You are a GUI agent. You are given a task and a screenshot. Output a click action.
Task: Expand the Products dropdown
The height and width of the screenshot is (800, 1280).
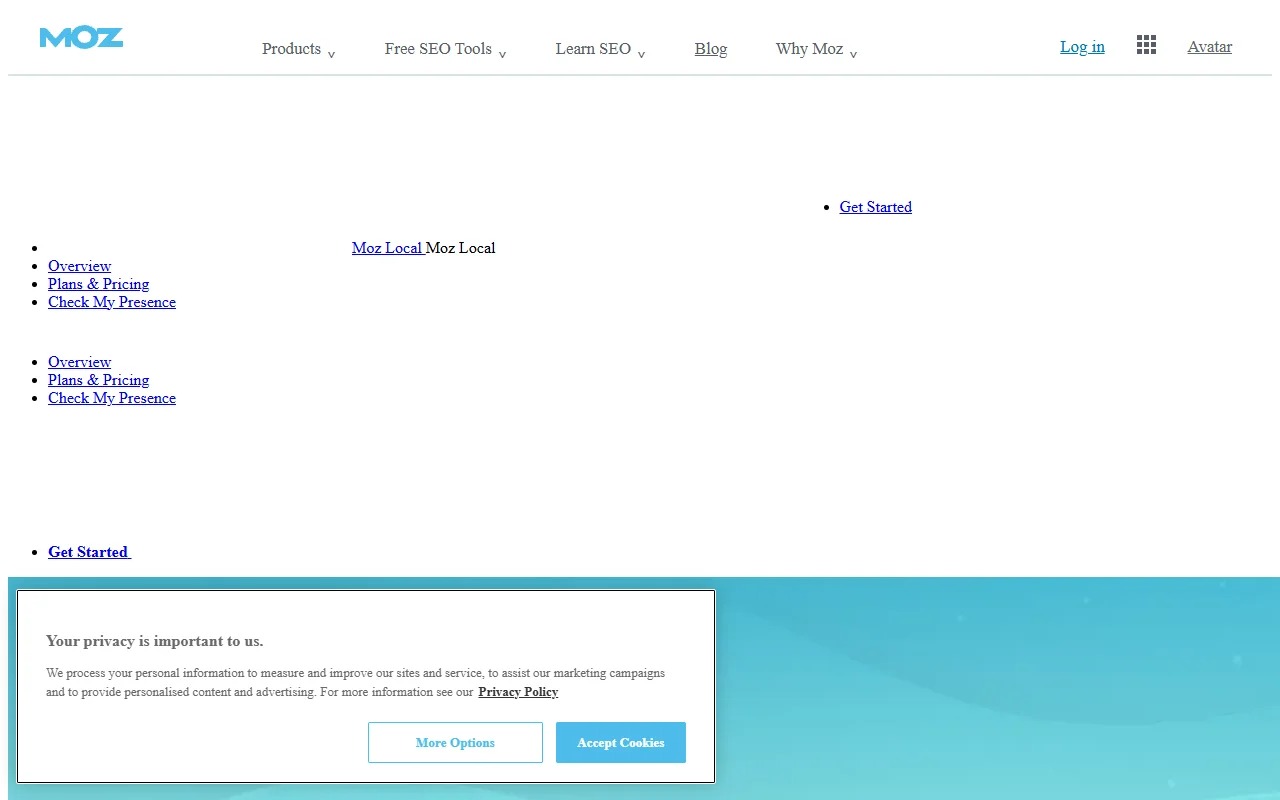click(x=292, y=48)
